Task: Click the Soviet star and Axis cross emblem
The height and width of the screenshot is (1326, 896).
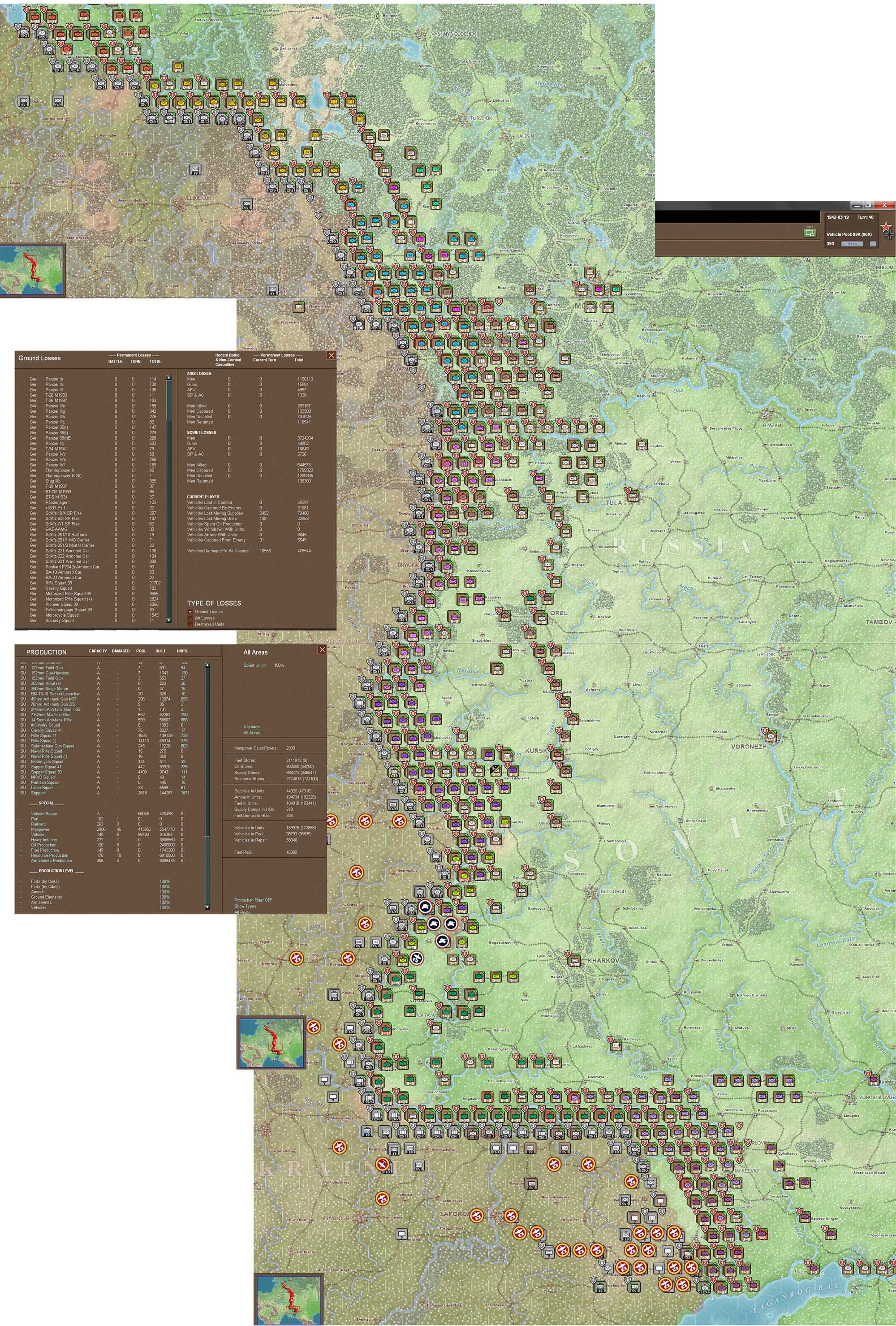Action: [887, 231]
